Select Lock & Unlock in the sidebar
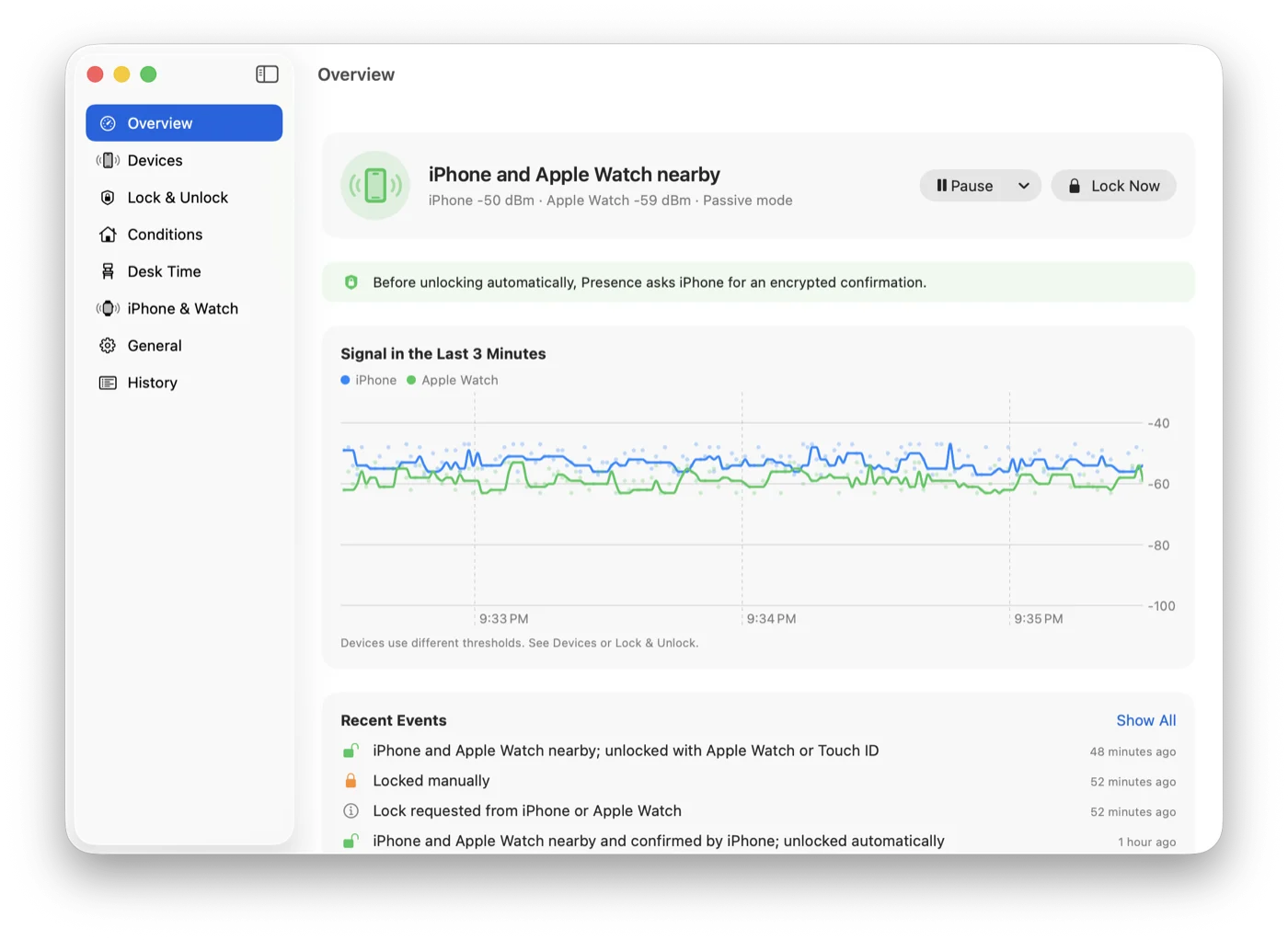Screen dimensions: 1288x940 [184, 198]
